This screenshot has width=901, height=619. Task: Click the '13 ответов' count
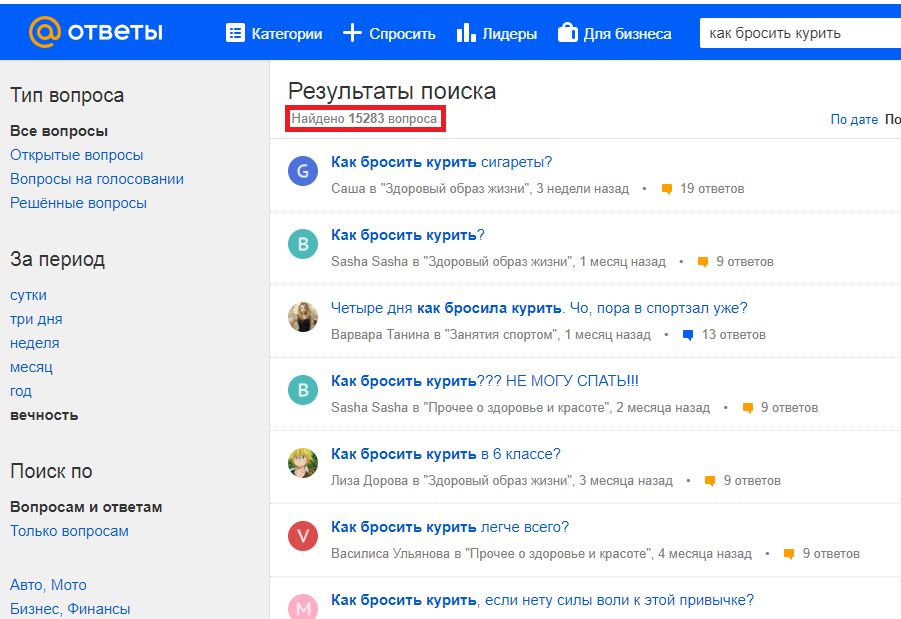pos(734,335)
